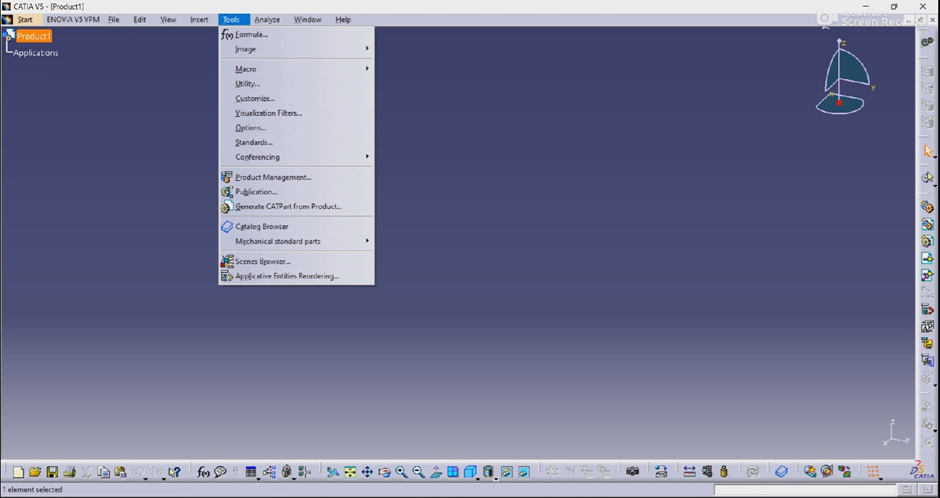This screenshot has width=940, height=498.
Task: Click the Knowledge Inspector icon
Action: pyautogui.click(x=269, y=472)
